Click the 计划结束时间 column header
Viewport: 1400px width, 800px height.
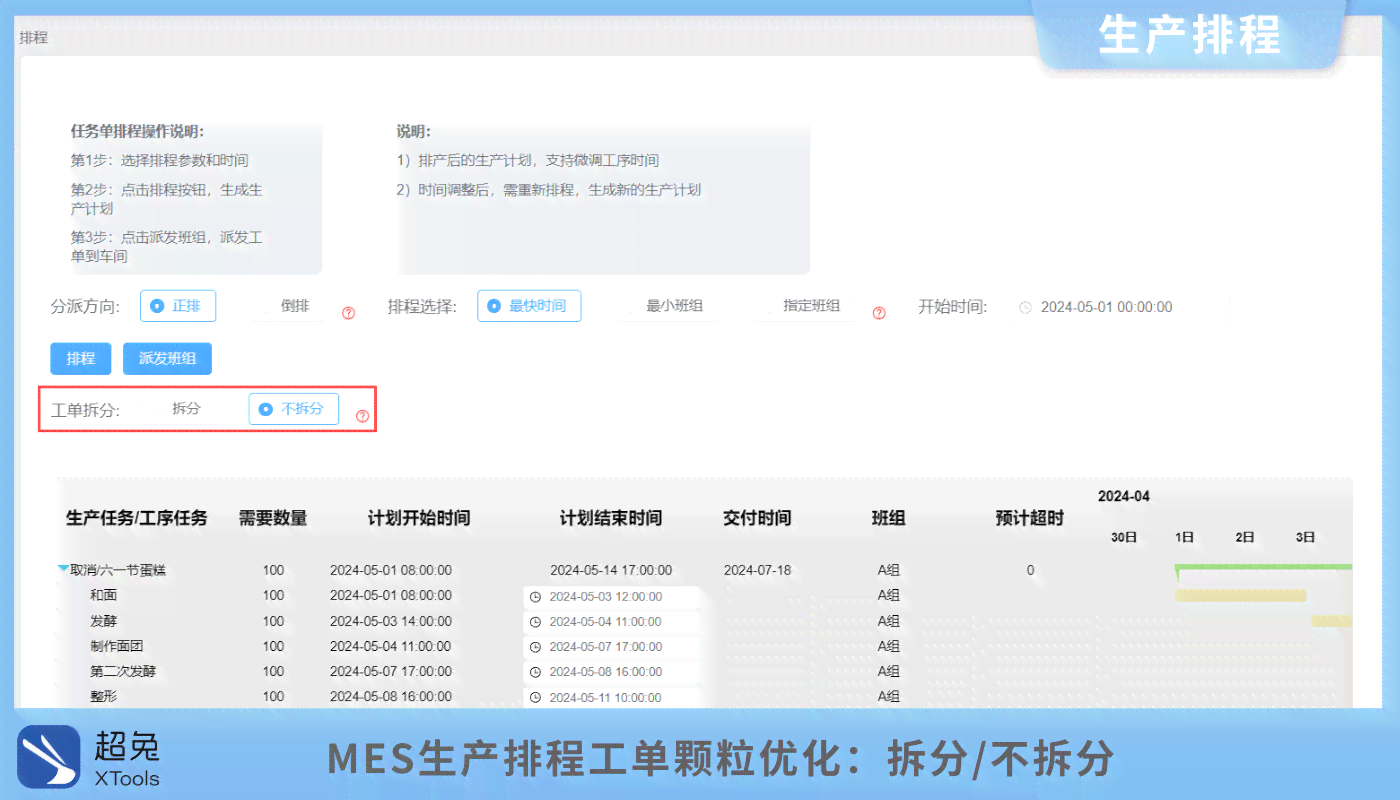611,518
